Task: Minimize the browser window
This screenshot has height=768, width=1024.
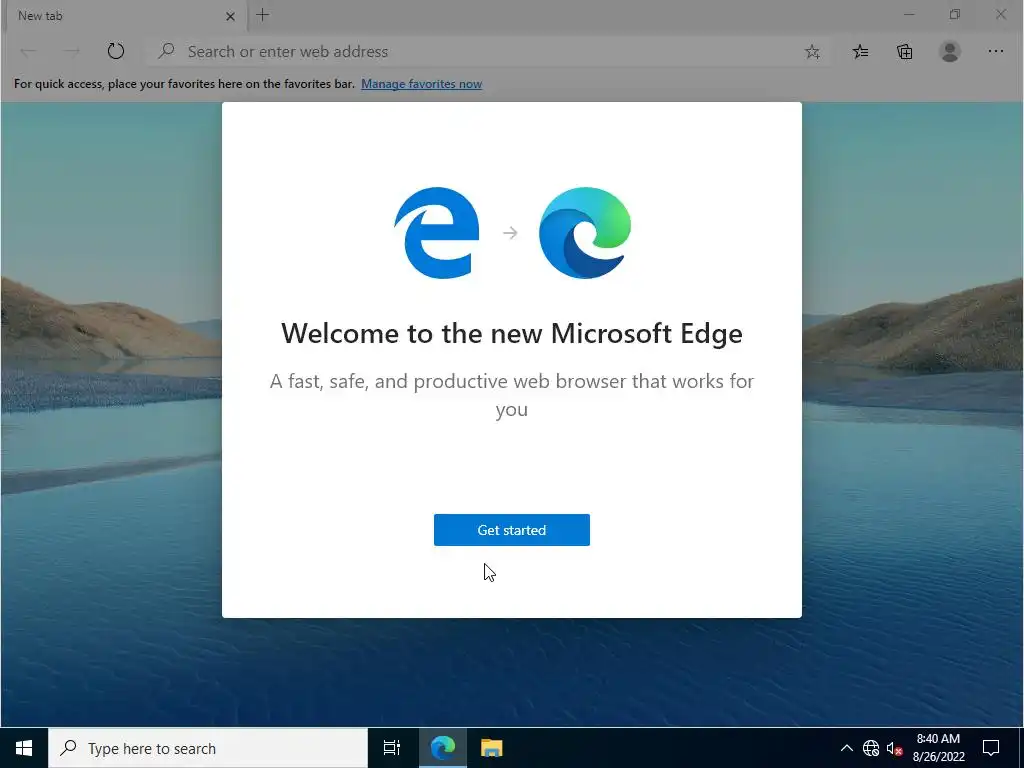Action: click(x=909, y=14)
